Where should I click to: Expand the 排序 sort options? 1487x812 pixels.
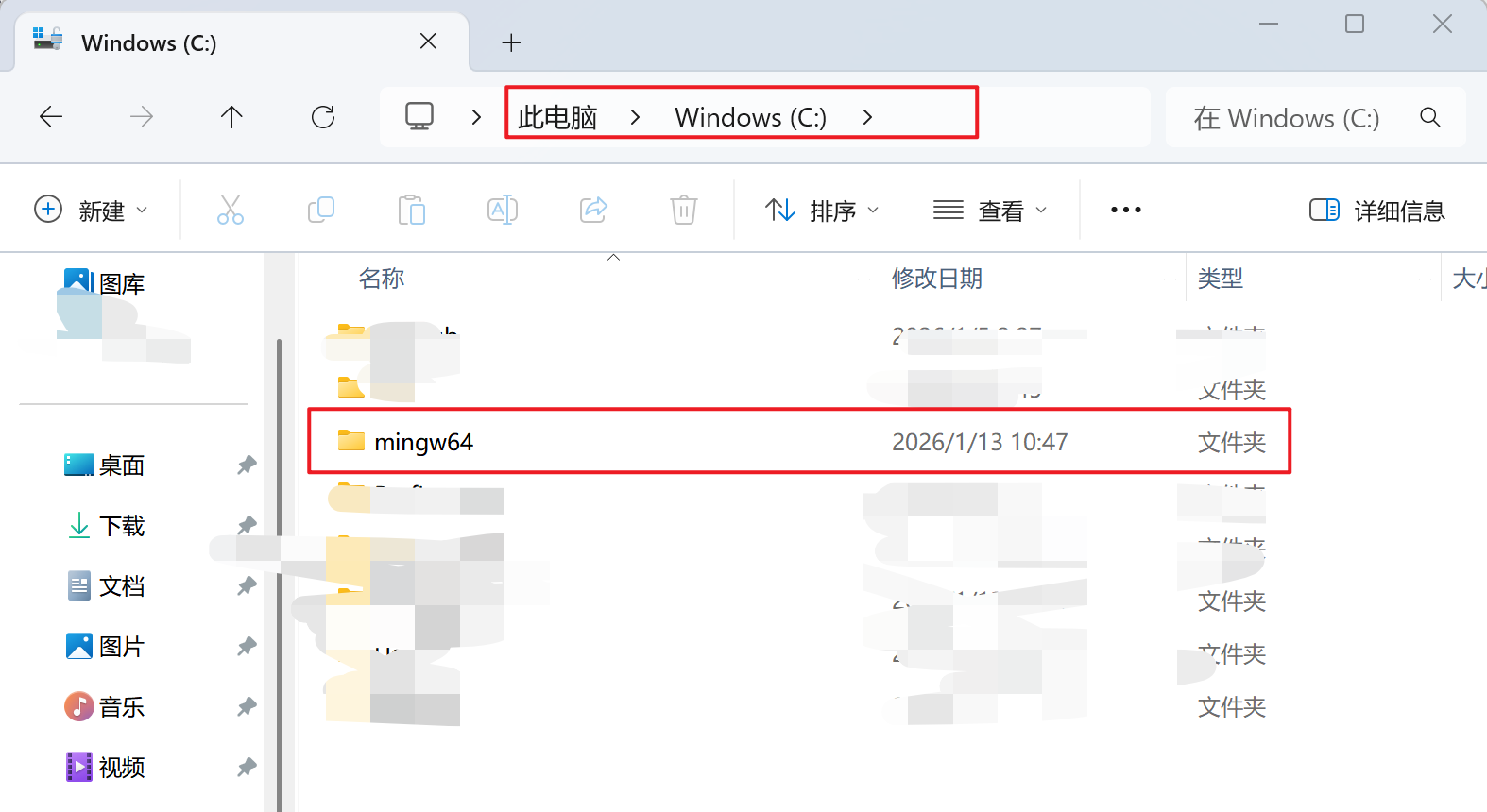pos(822,210)
